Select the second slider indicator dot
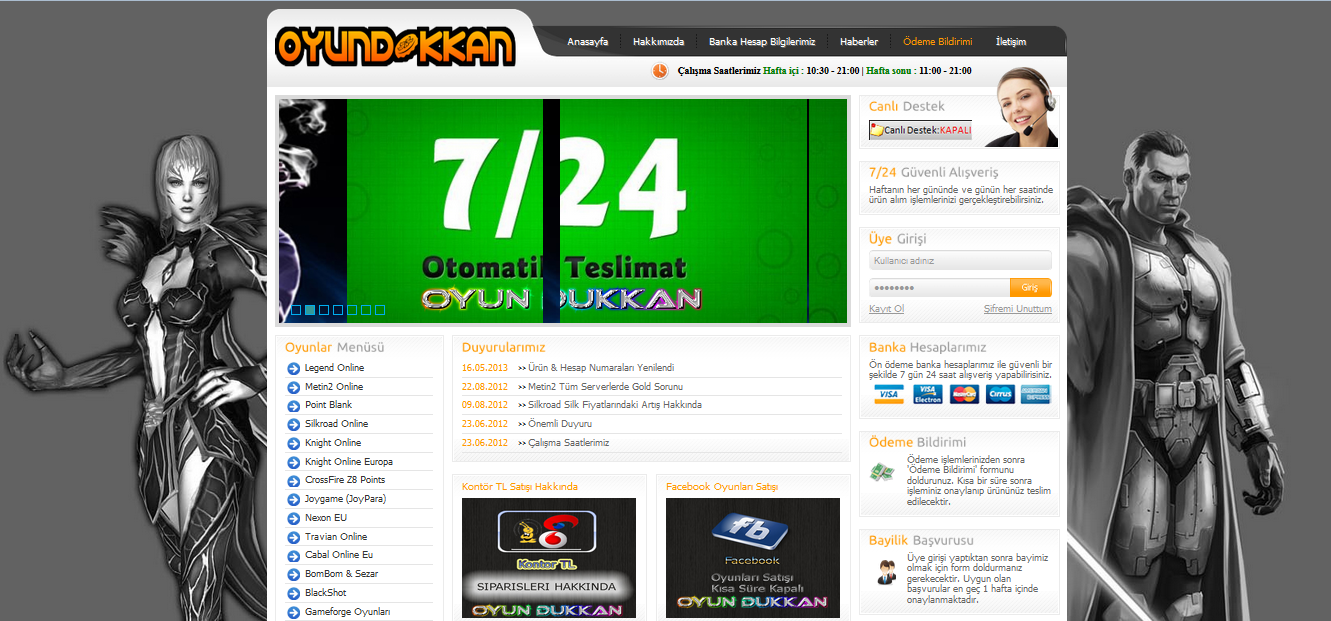This screenshot has width=1331, height=621. (310, 310)
